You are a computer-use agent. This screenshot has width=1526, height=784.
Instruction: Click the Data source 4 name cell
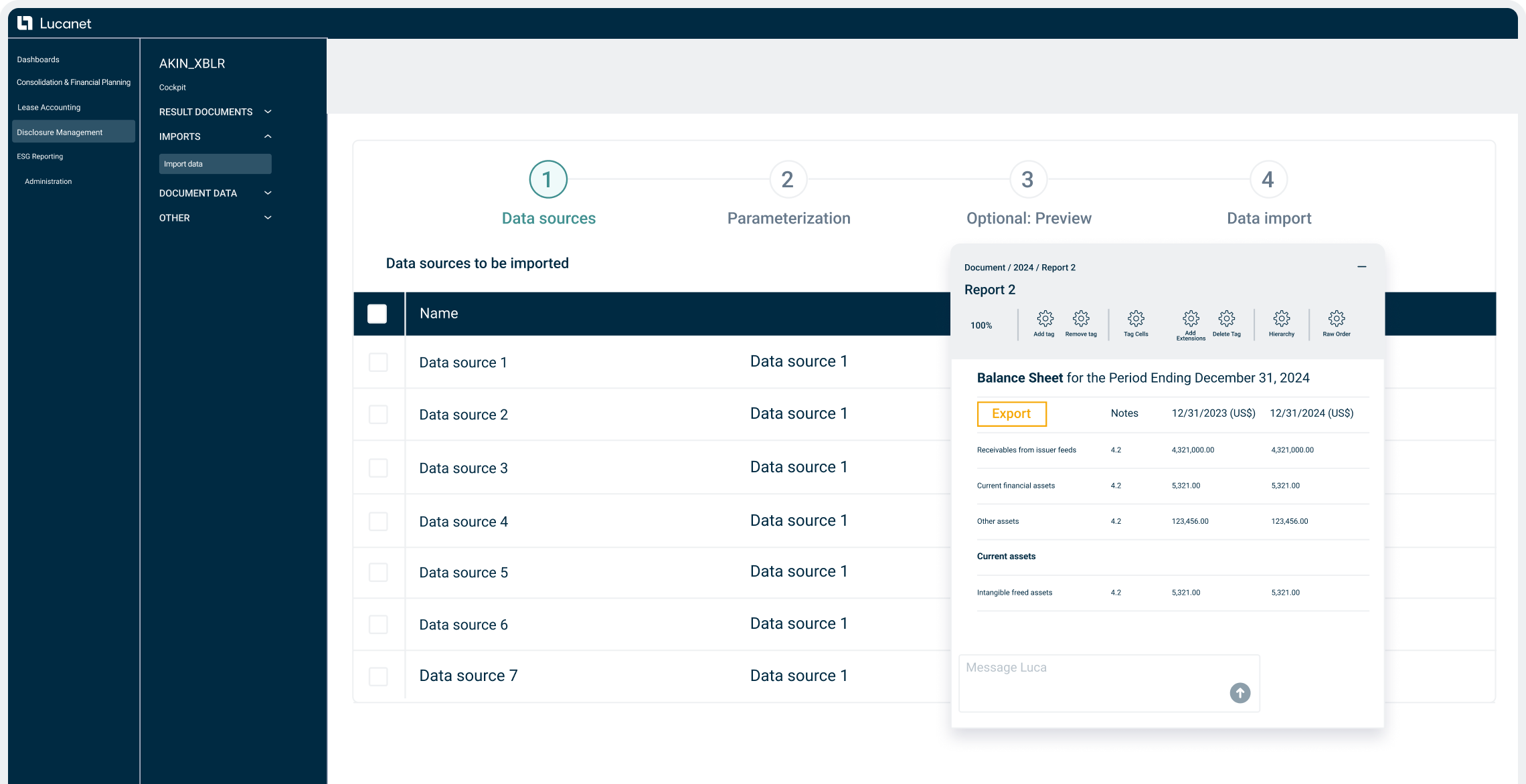pyautogui.click(x=464, y=522)
